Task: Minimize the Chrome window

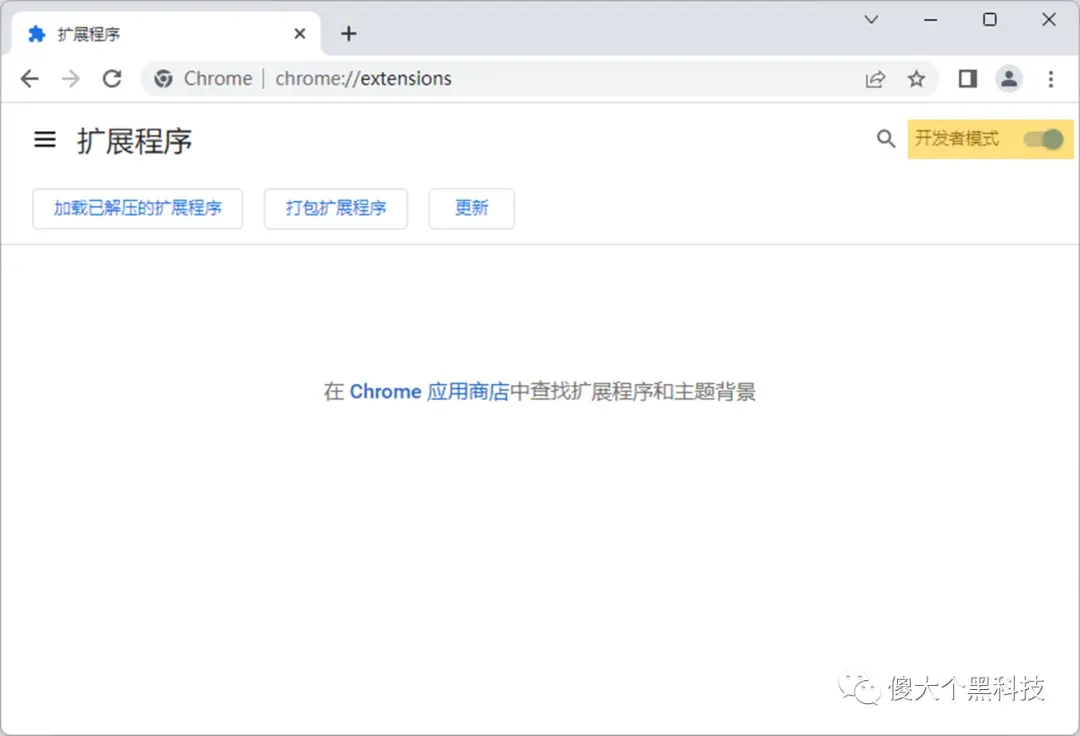Action: [x=931, y=19]
